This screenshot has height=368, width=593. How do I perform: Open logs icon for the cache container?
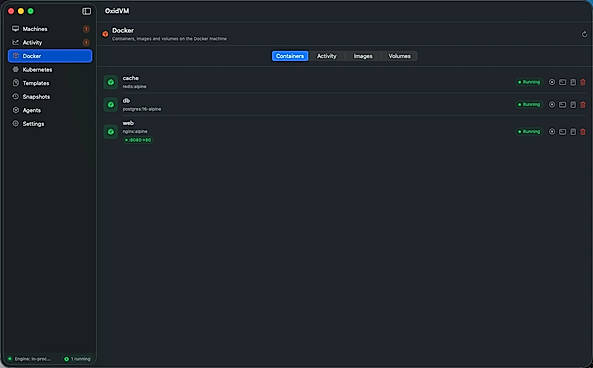pyautogui.click(x=573, y=82)
